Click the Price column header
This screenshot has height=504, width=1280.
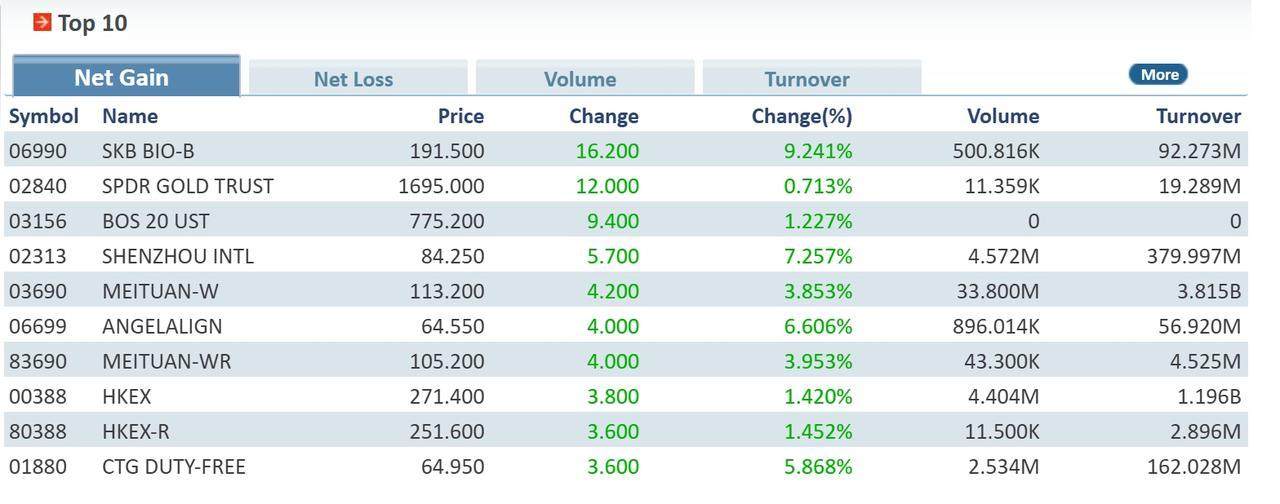pyautogui.click(x=460, y=116)
